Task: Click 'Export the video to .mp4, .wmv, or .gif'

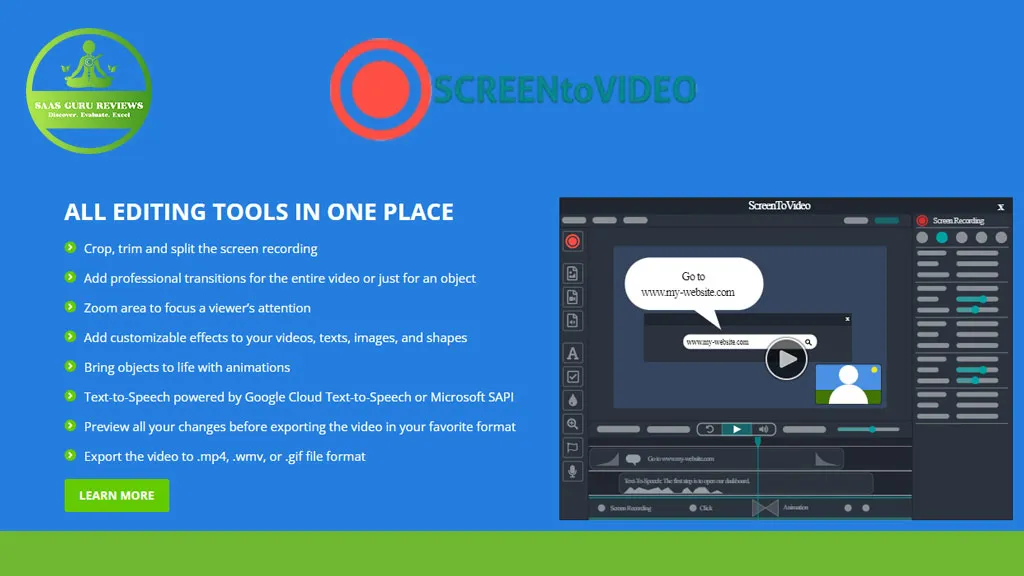Action: tap(225, 456)
